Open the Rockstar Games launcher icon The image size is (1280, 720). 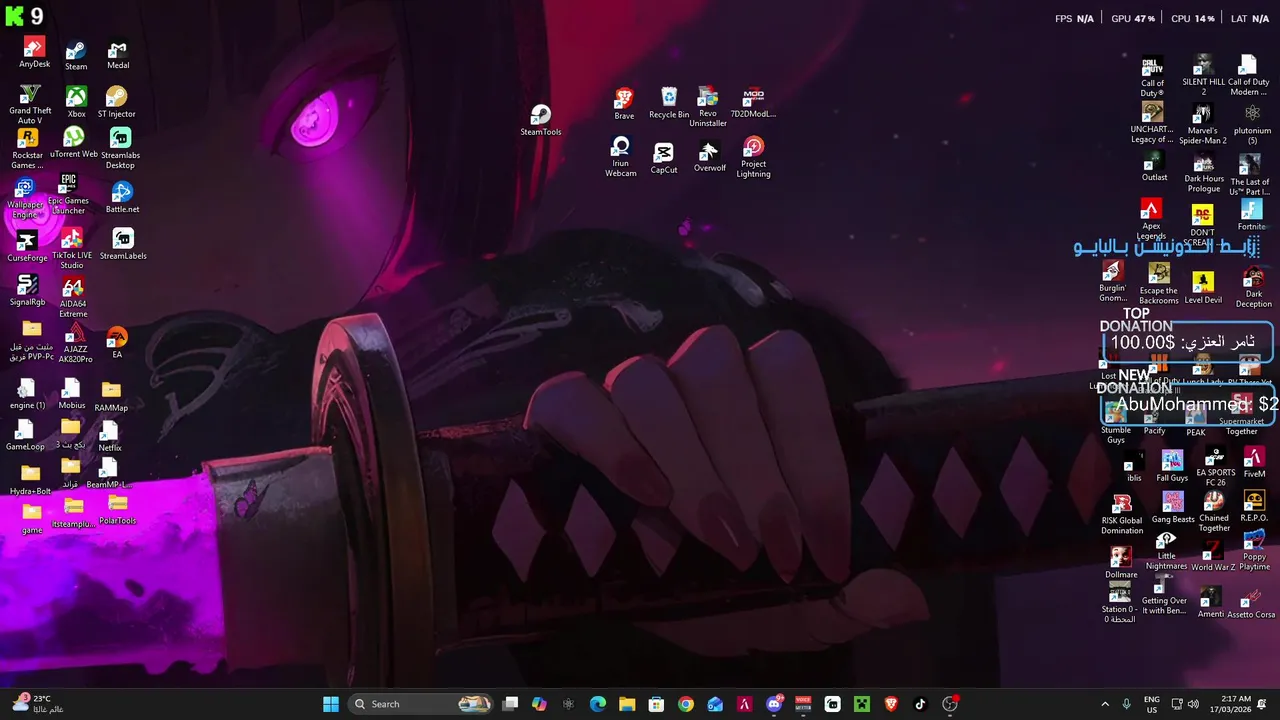click(x=28, y=149)
